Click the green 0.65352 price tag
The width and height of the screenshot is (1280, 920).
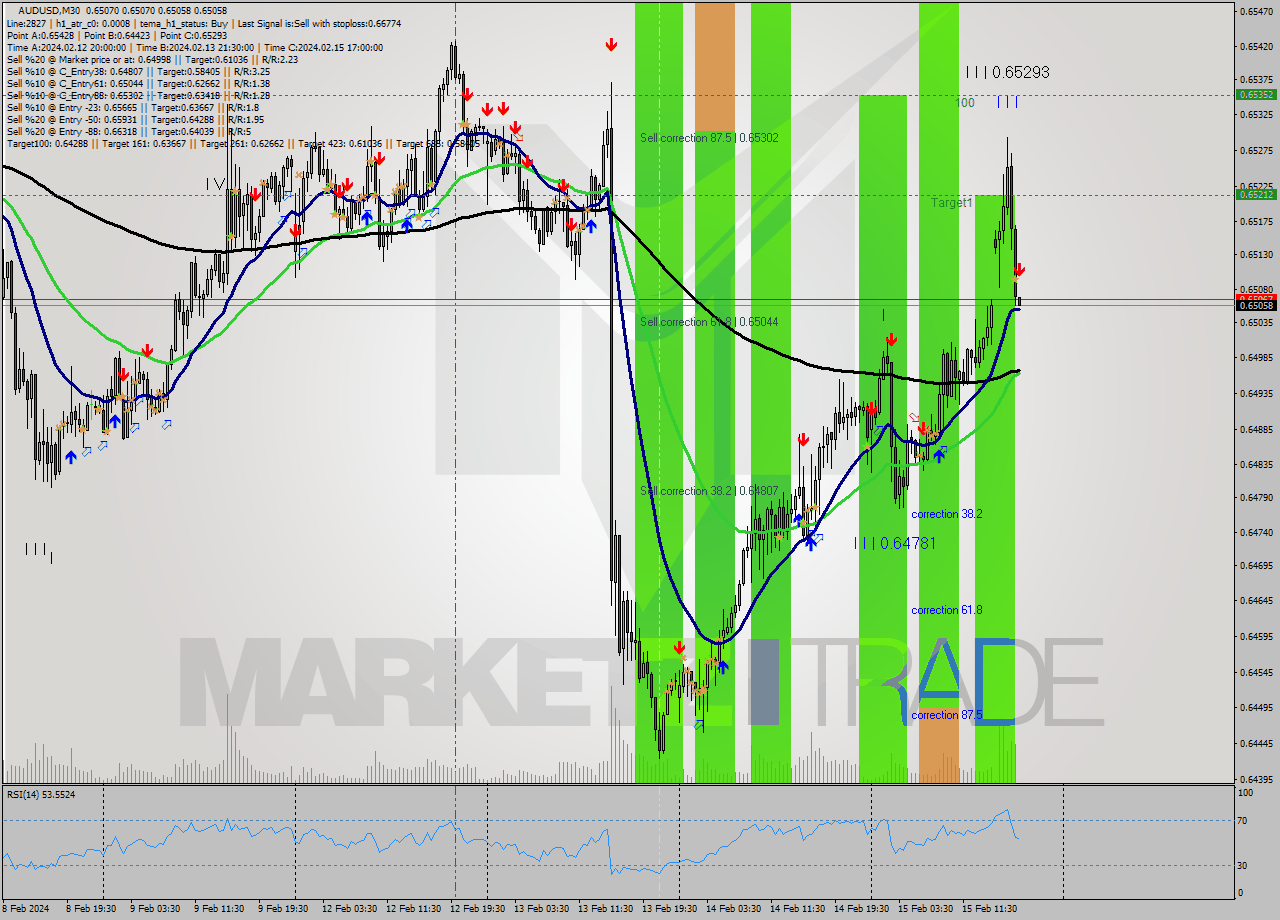click(x=1255, y=95)
